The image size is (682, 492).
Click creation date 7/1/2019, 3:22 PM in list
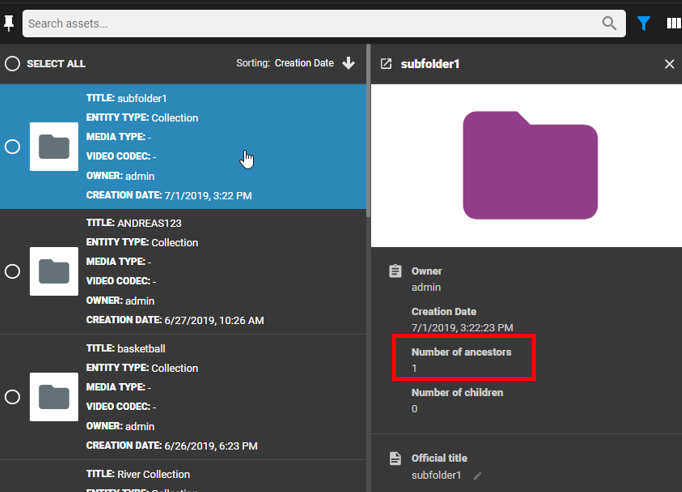(208, 196)
